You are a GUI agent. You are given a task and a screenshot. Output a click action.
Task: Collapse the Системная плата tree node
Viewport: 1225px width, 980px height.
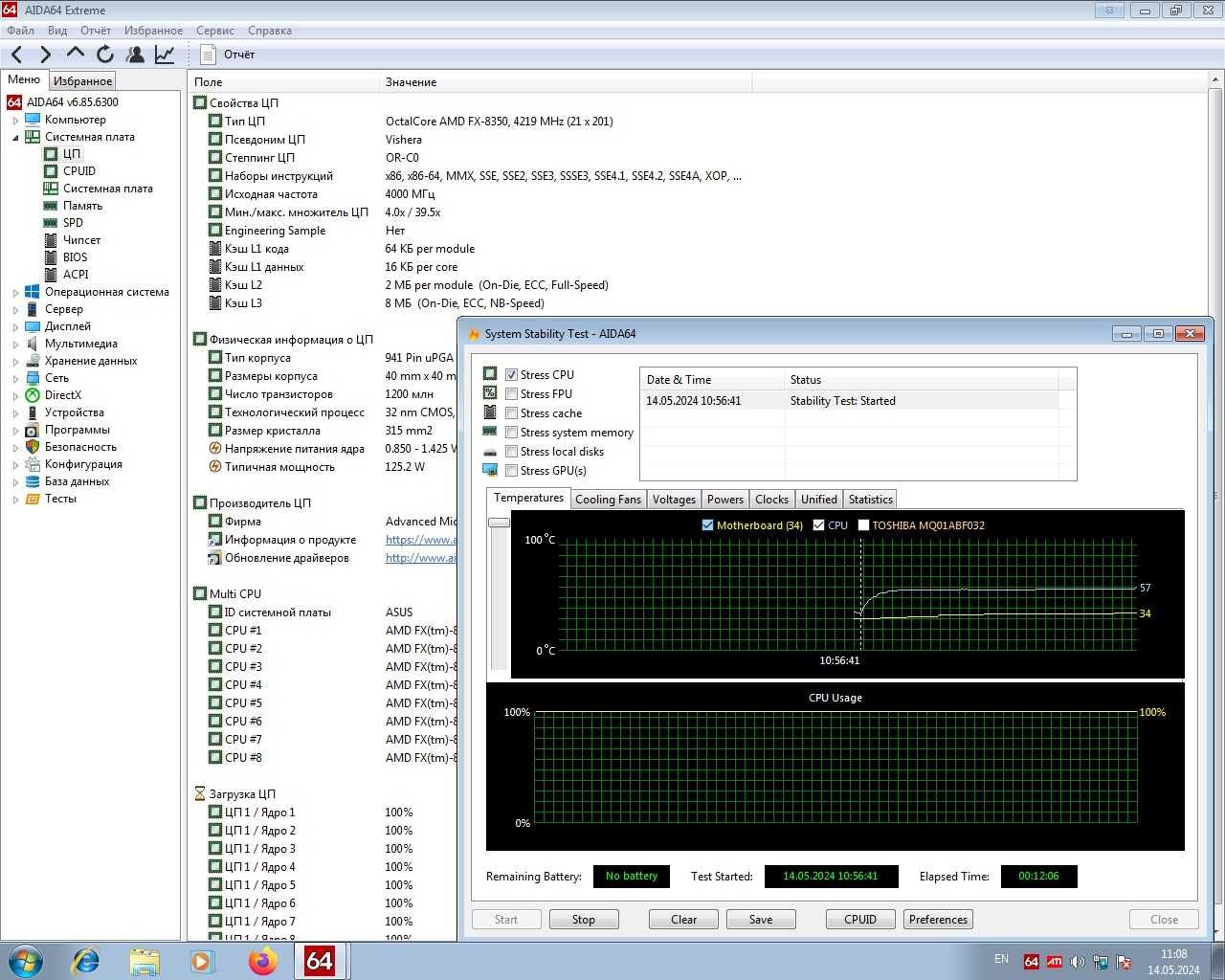(15, 138)
